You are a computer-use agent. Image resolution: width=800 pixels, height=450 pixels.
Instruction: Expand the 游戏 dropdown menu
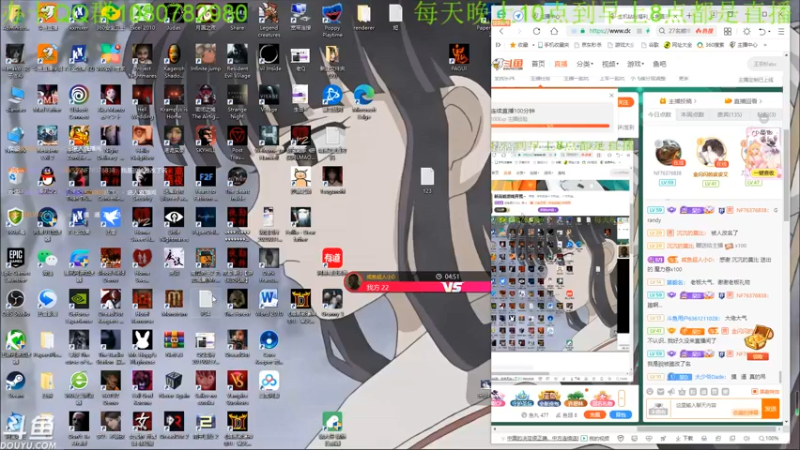[x=635, y=64]
